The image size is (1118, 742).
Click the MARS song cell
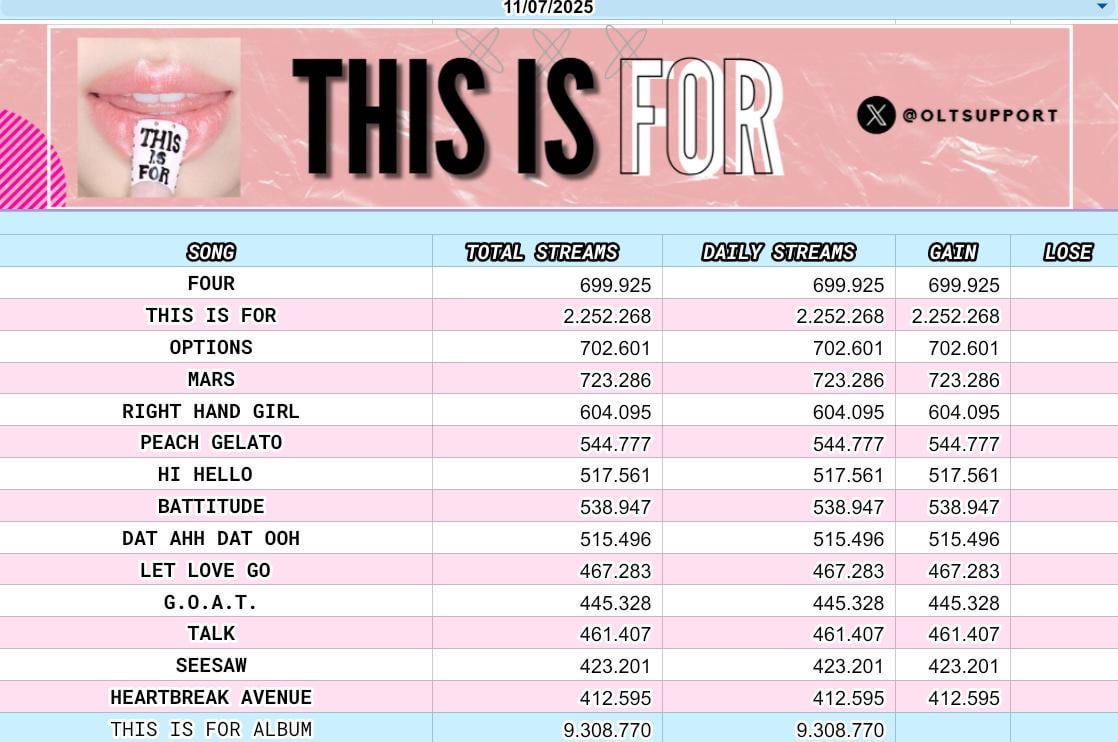pyautogui.click(x=211, y=380)
